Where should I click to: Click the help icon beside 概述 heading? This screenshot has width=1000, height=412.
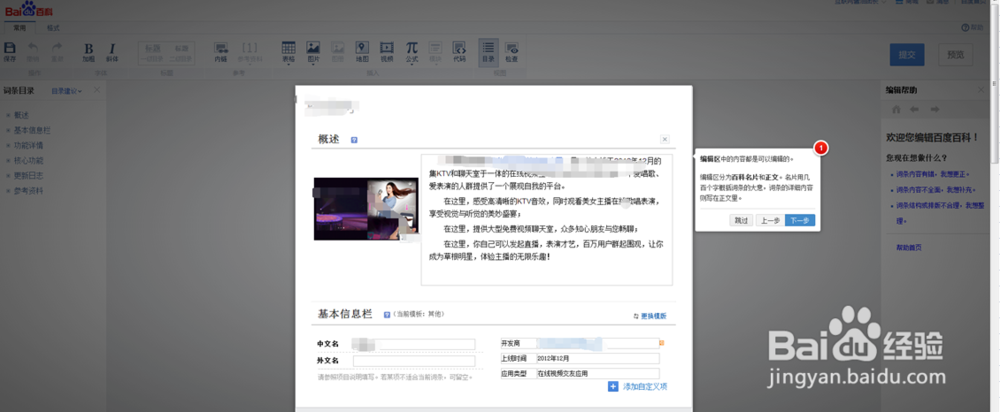pos(354,140)
